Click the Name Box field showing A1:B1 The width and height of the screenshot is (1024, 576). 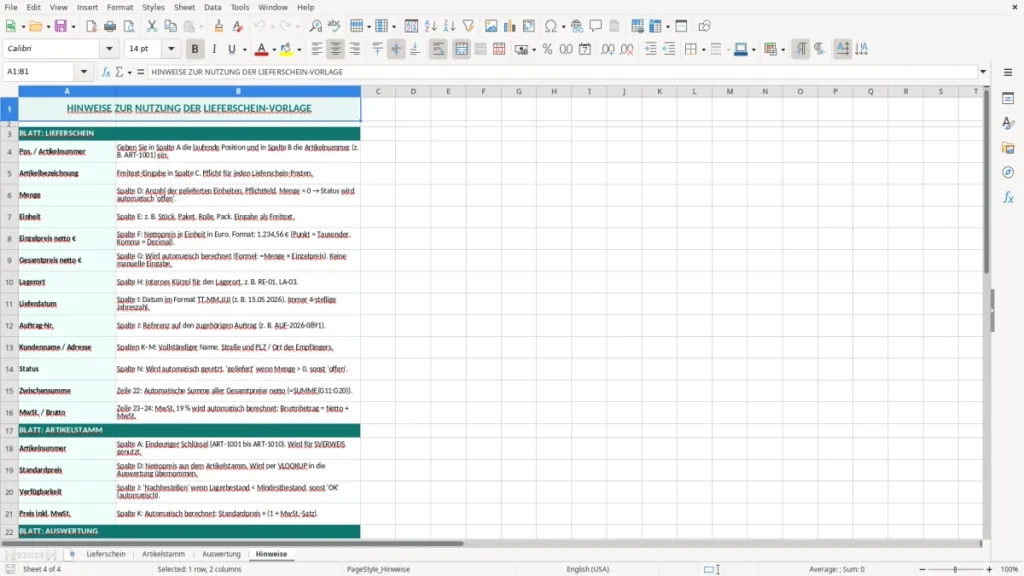pos(39,72)
